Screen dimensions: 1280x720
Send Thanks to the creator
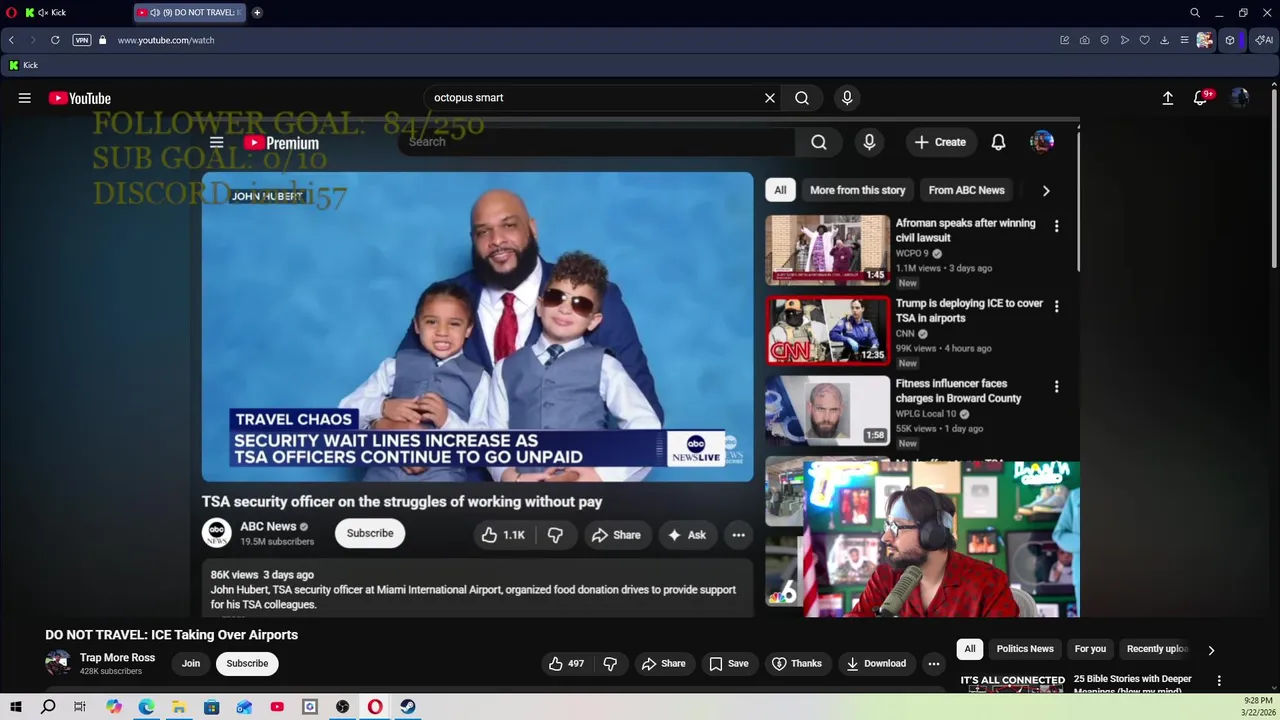point(797,663)
